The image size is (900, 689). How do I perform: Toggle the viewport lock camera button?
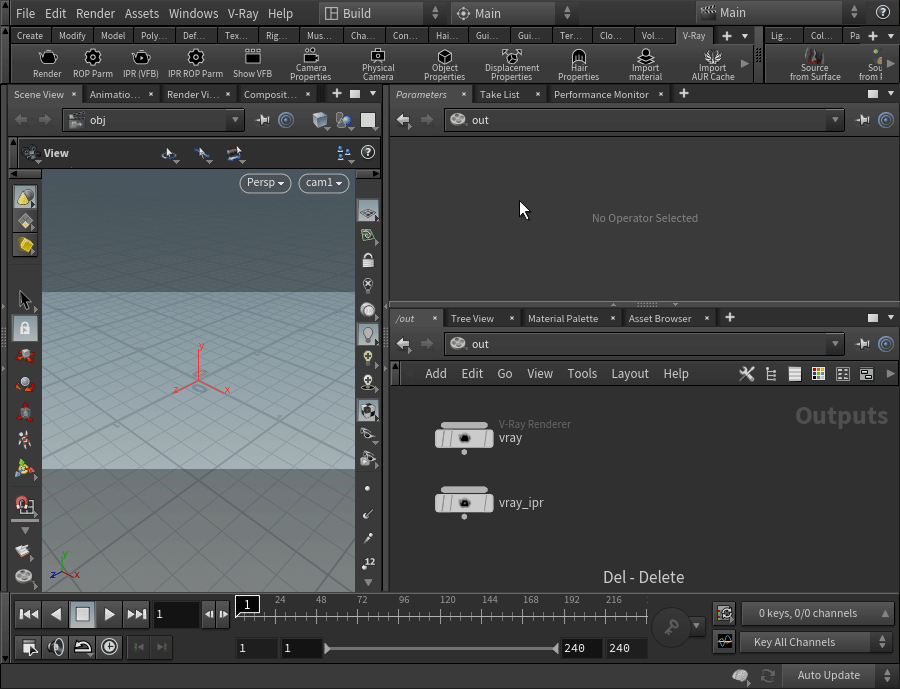(x=368, y=260)
